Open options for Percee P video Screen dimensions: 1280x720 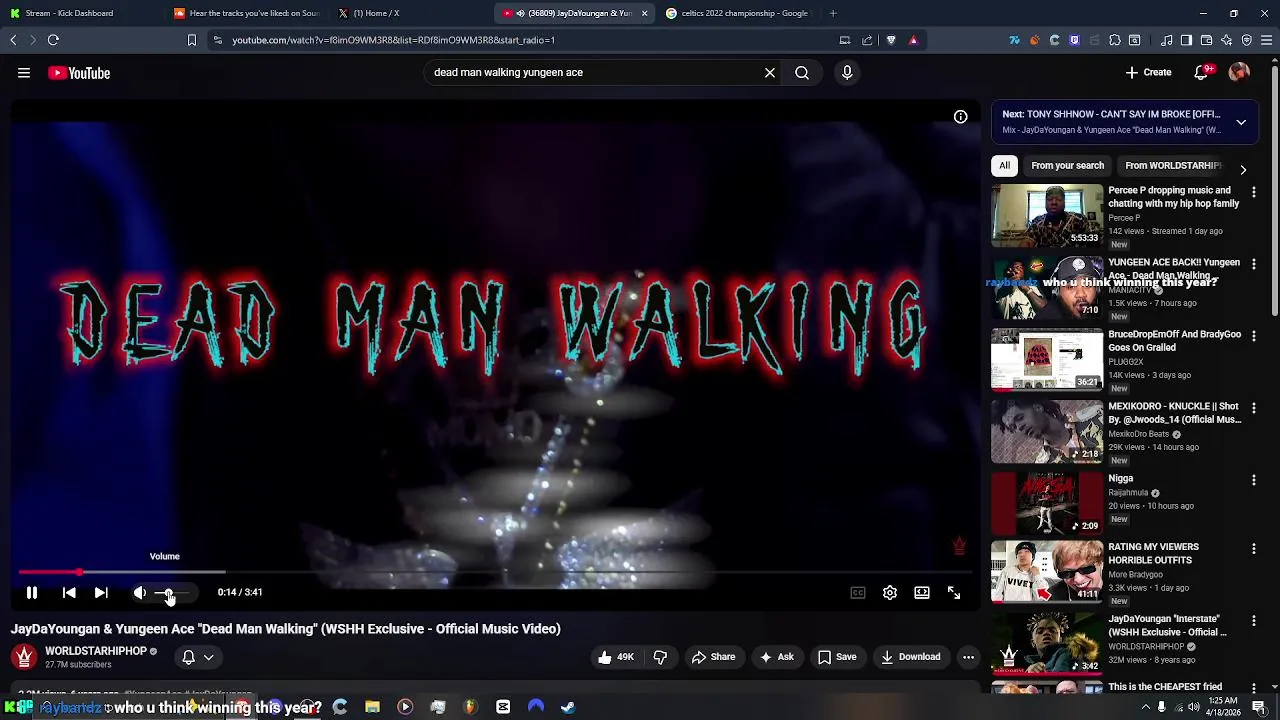(x=1254, y=192)
